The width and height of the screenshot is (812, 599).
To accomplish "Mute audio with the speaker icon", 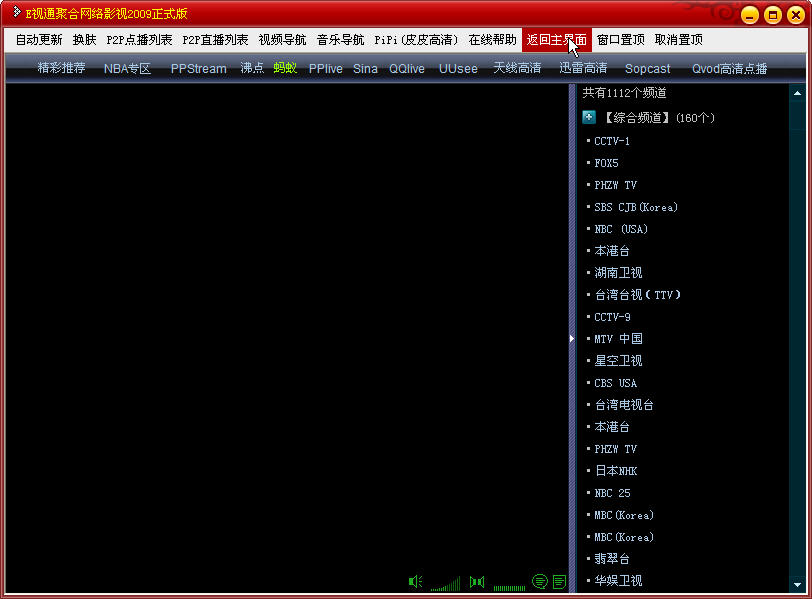I will 415,581.
